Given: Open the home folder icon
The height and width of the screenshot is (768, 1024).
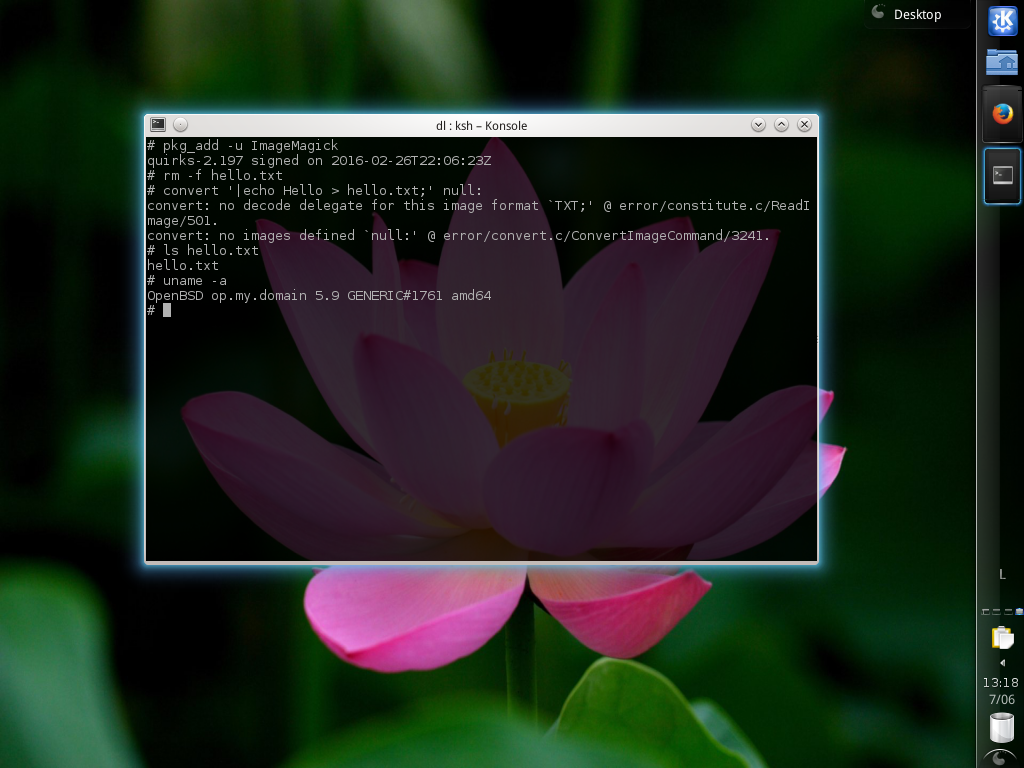Looking at the screenshot, I should (1002, 62).
